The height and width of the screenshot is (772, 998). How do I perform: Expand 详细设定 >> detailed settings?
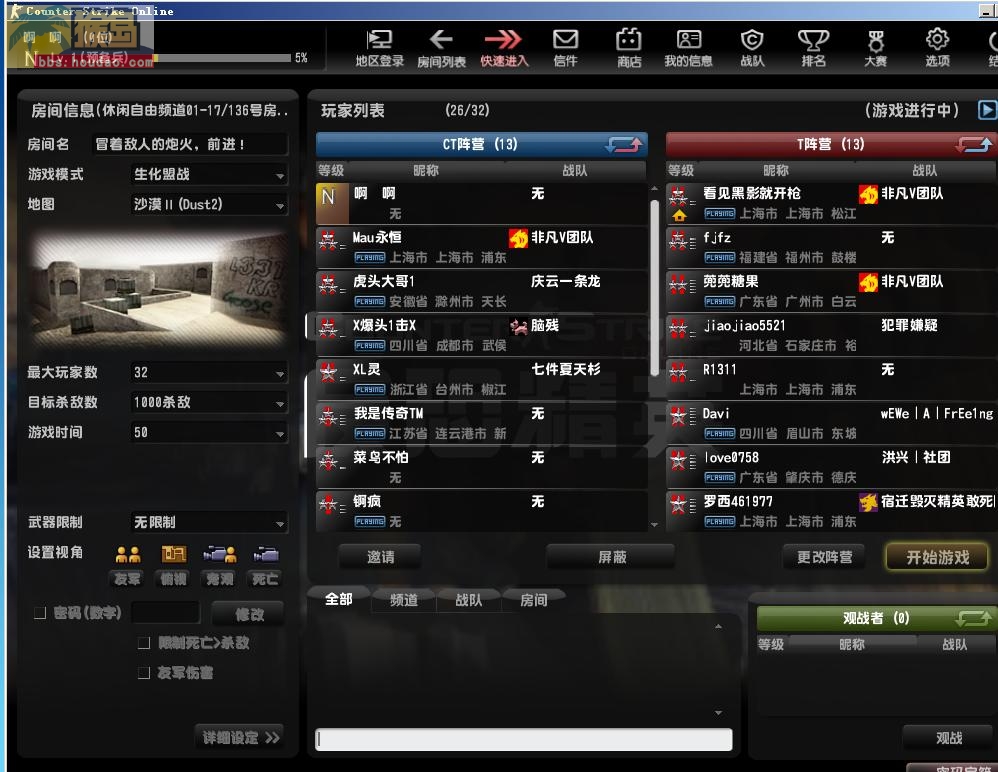coord(241,738)
